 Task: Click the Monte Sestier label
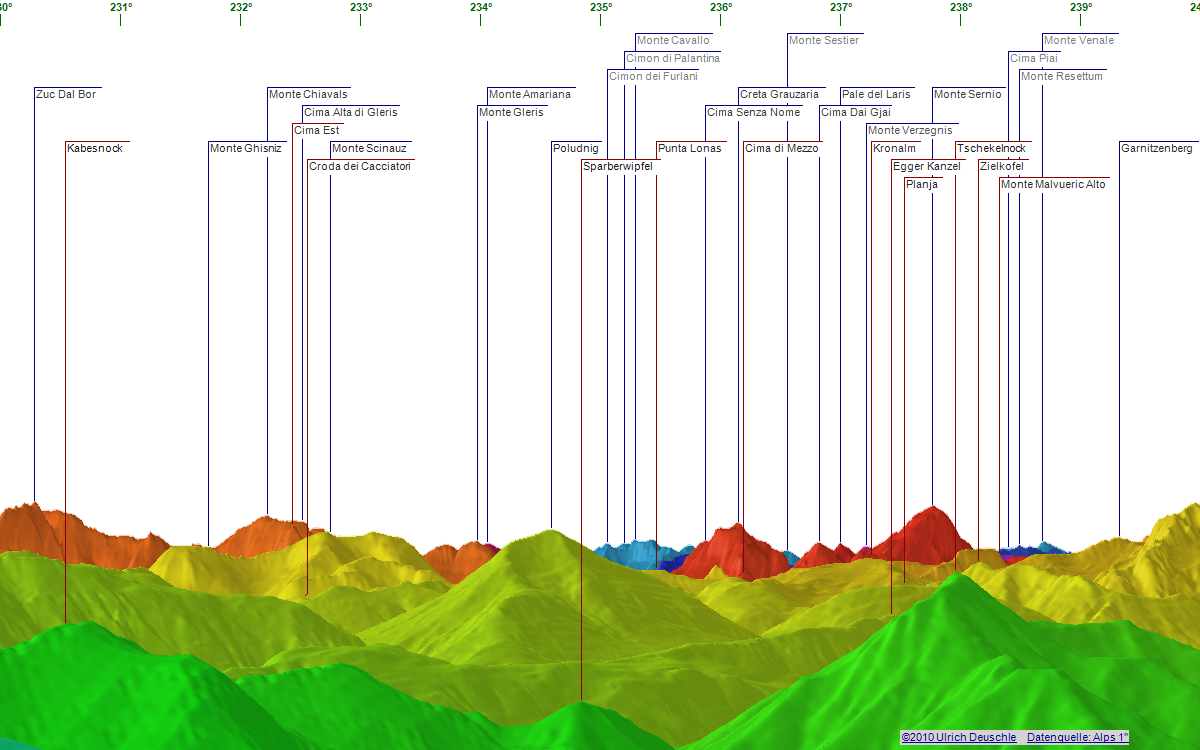824,40
